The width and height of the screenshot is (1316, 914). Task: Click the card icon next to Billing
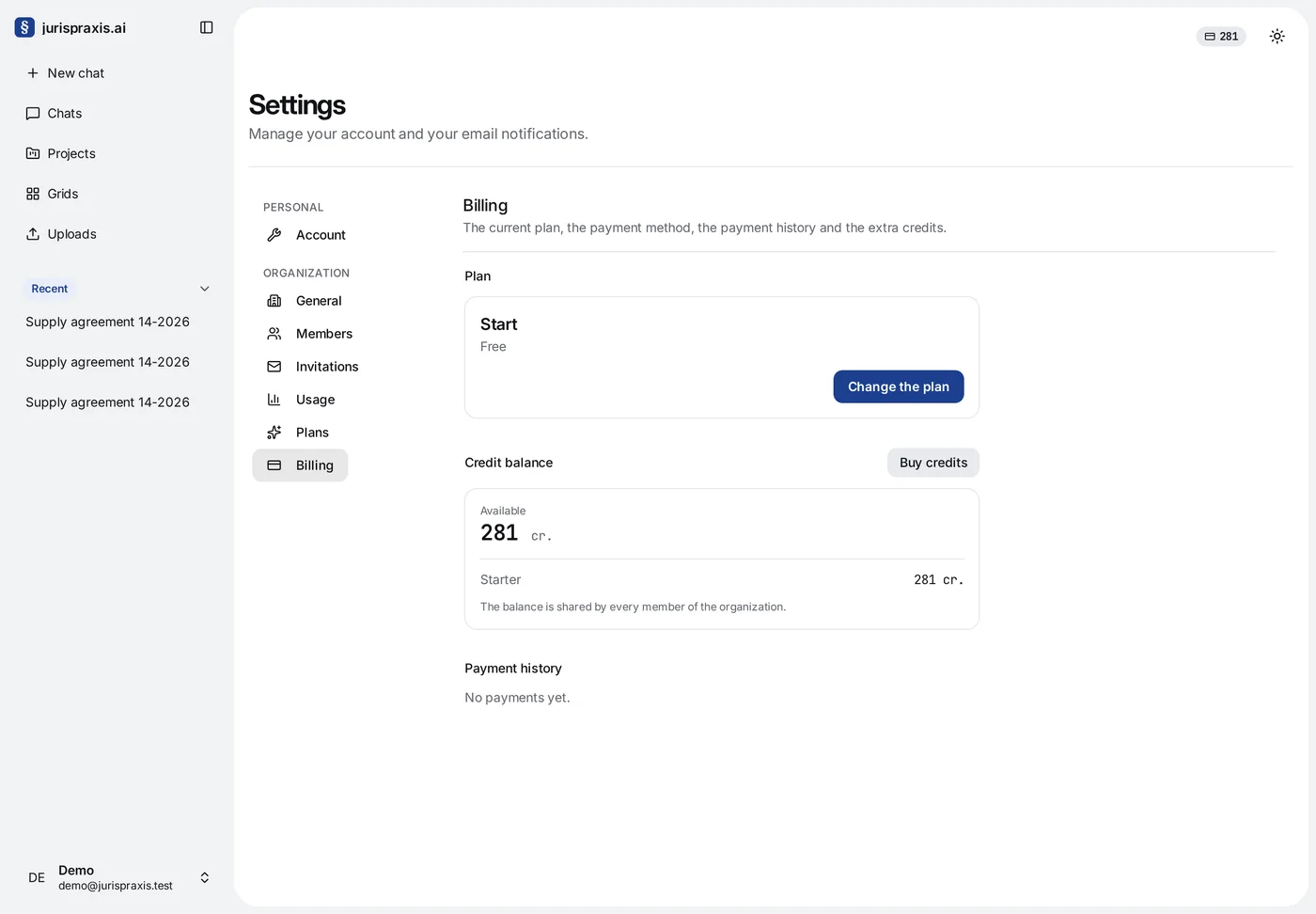pyautogui.click(x=274, y=465)
